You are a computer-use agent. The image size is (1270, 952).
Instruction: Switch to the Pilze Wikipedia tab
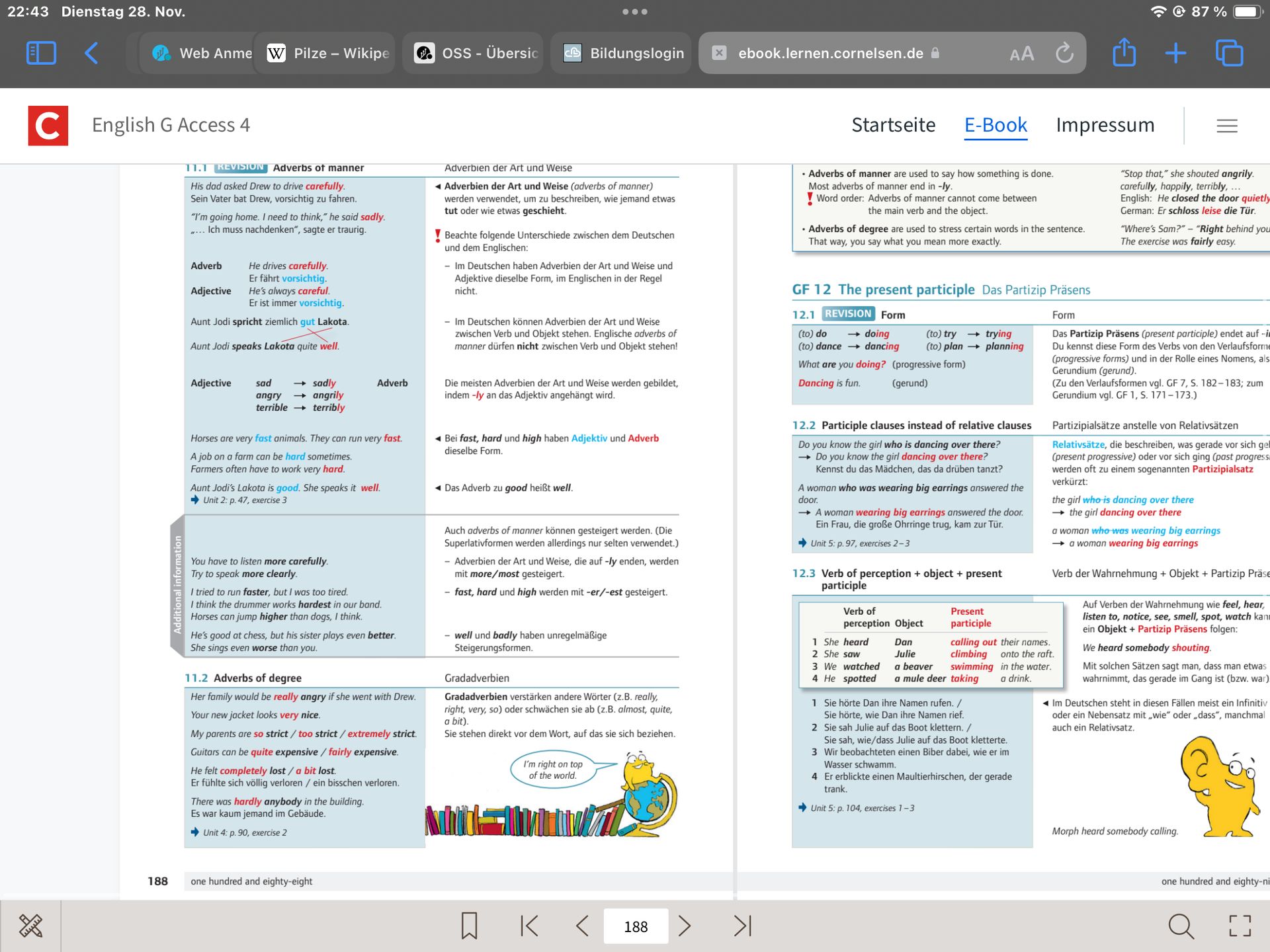pyautogui.click(x=328, y=53)
